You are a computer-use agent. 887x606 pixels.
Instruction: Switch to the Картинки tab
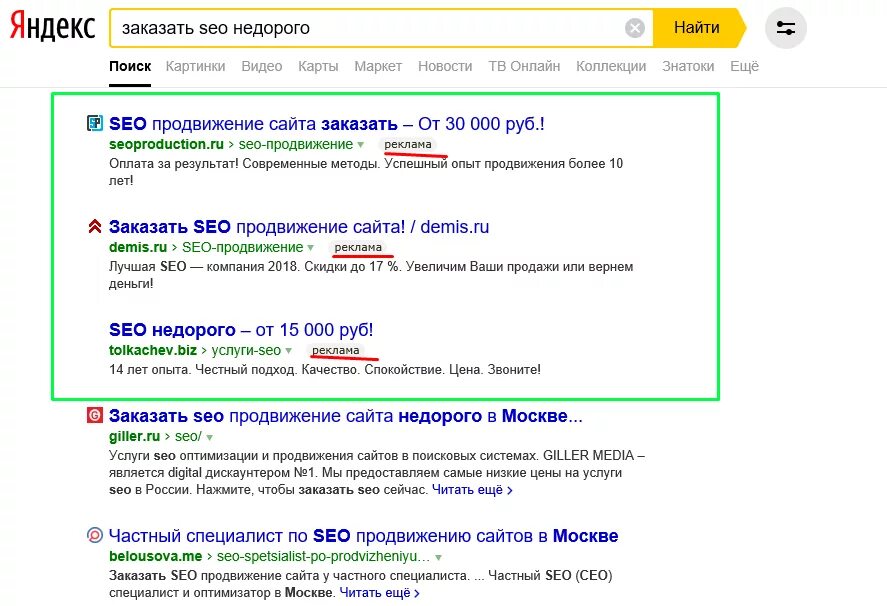(x=195, y=66)
